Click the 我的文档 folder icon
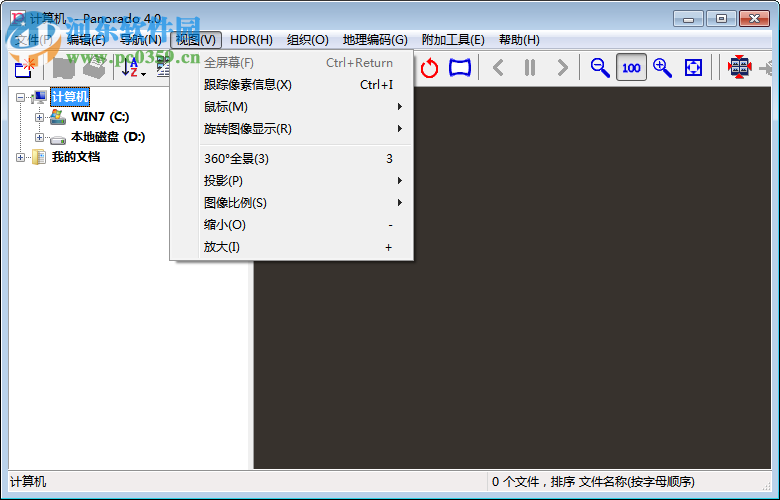The width and height of the screenshot is (780, 500). pyautogui.click(x=39, y=157)
